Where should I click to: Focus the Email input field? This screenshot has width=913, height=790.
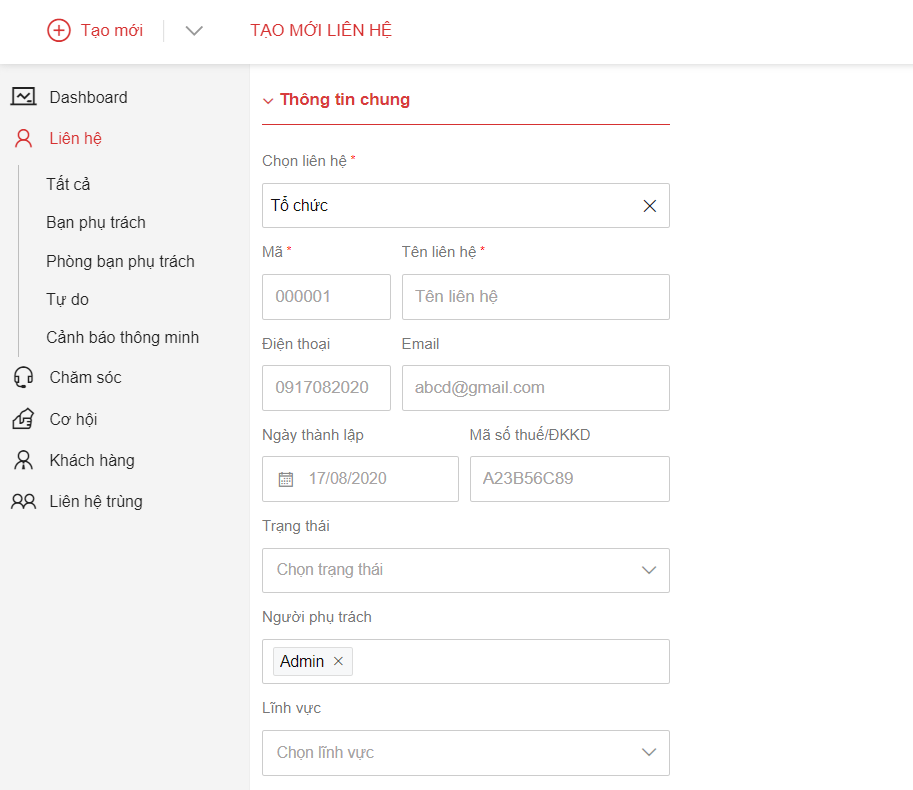click(x=535, y=388)
